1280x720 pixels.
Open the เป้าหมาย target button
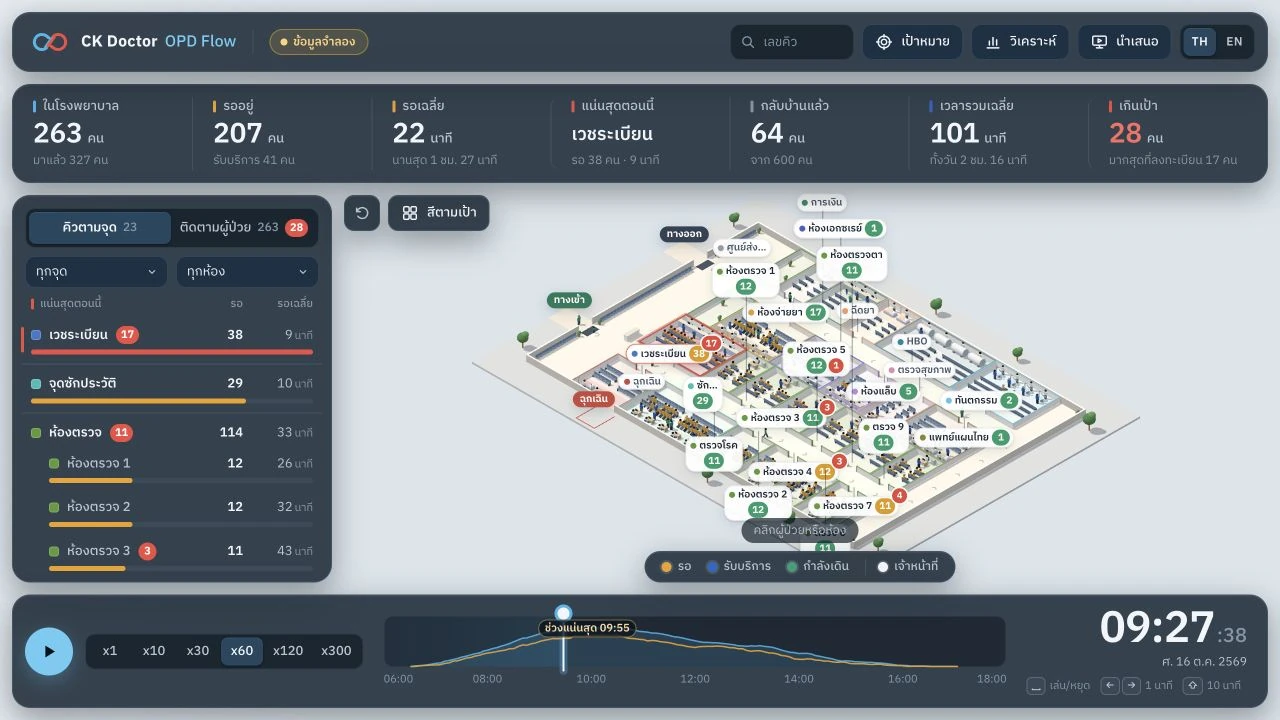tap(912, 42)
